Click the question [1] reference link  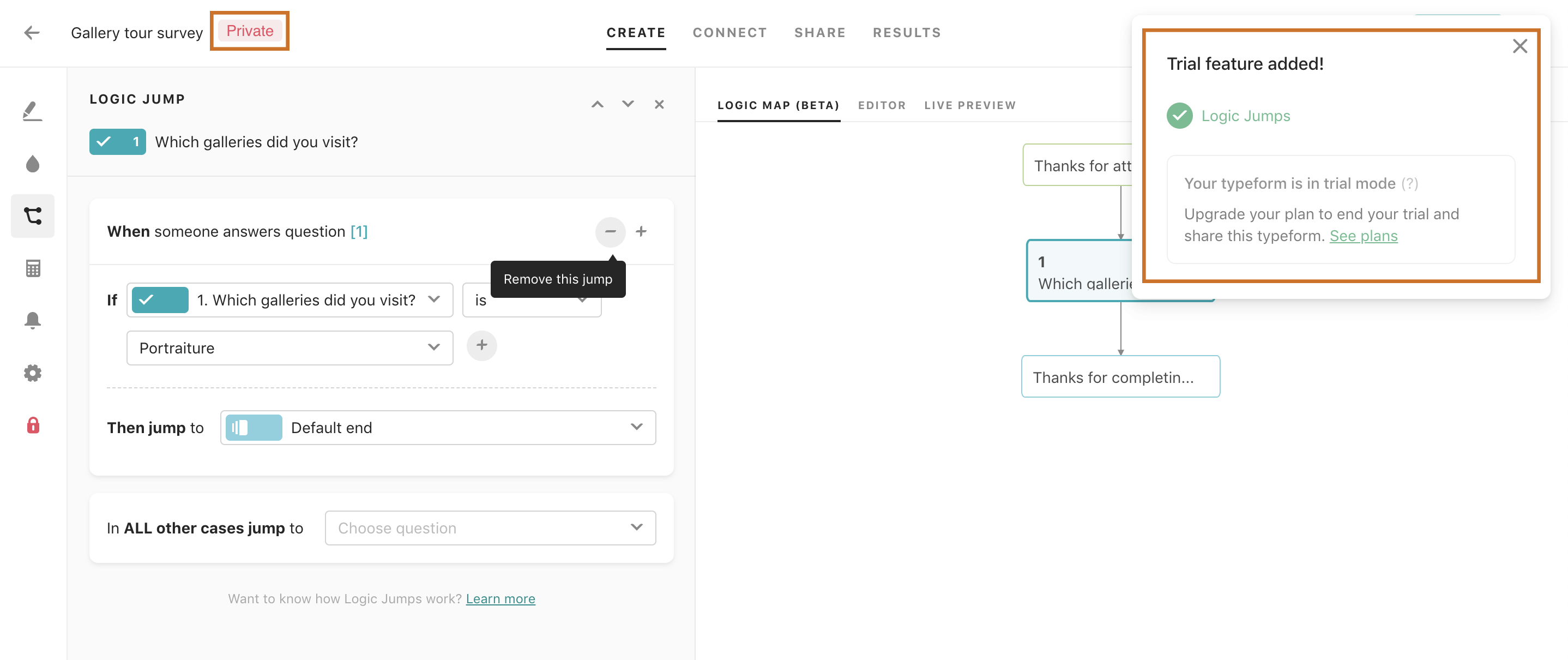pos(359,231)
